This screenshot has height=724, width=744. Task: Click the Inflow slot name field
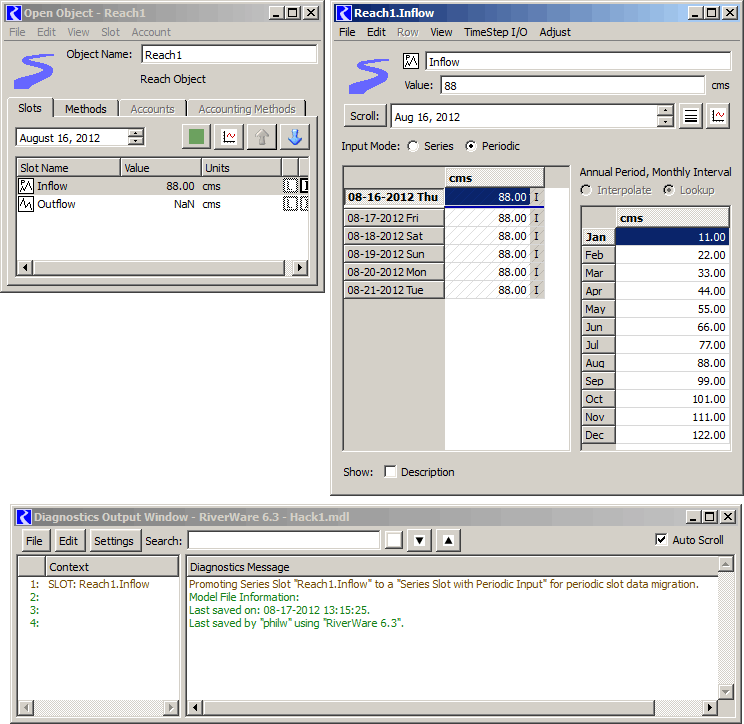click(578, 62)
